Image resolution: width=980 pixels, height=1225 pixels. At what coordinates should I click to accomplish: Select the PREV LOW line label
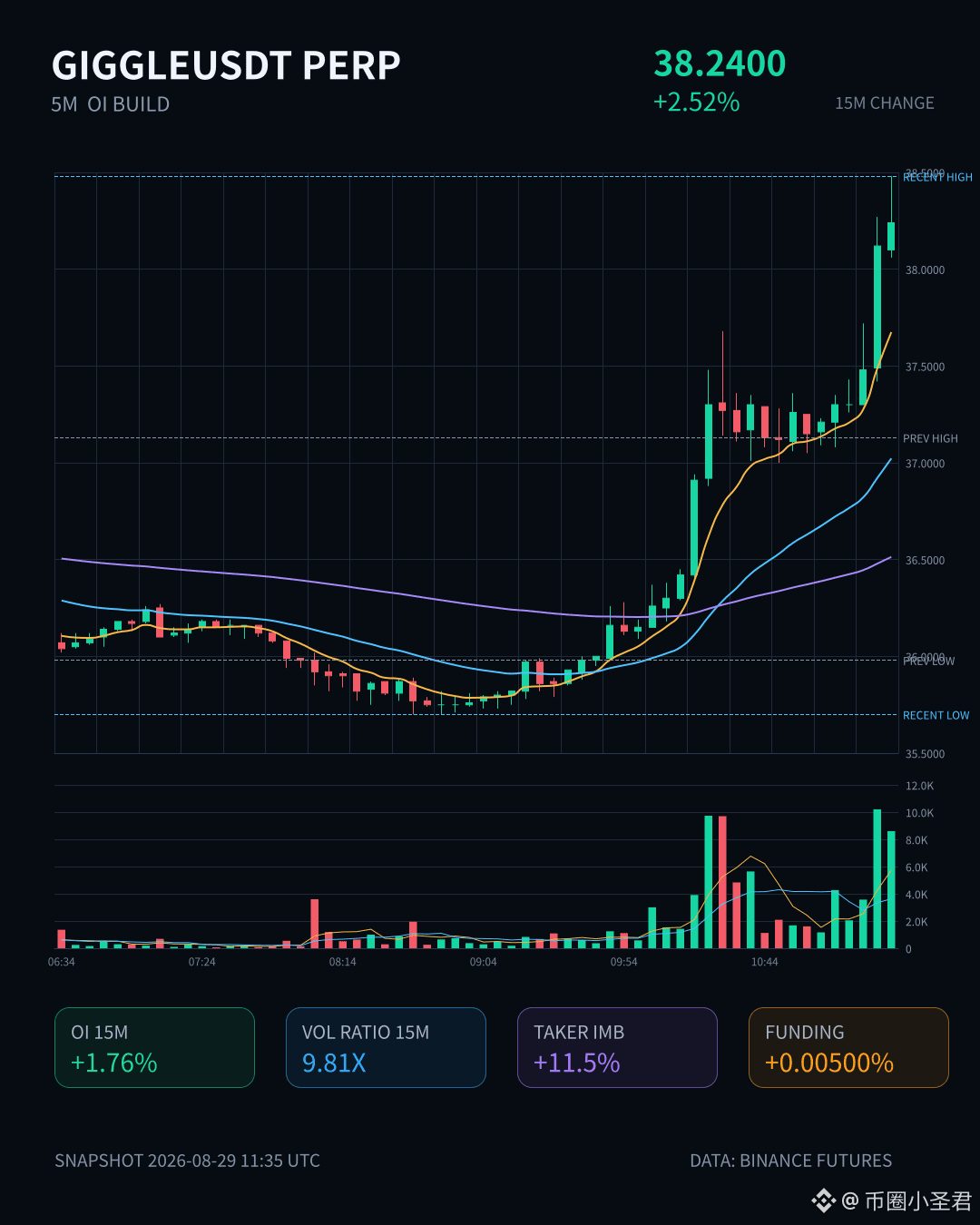[x=929, y=661]
